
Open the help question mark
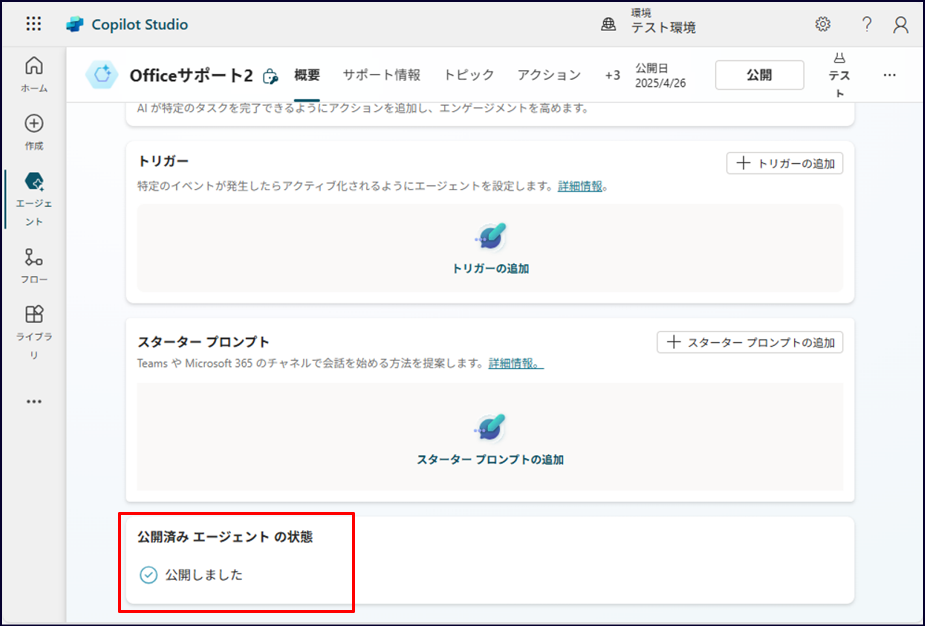[x=867, y=24]
